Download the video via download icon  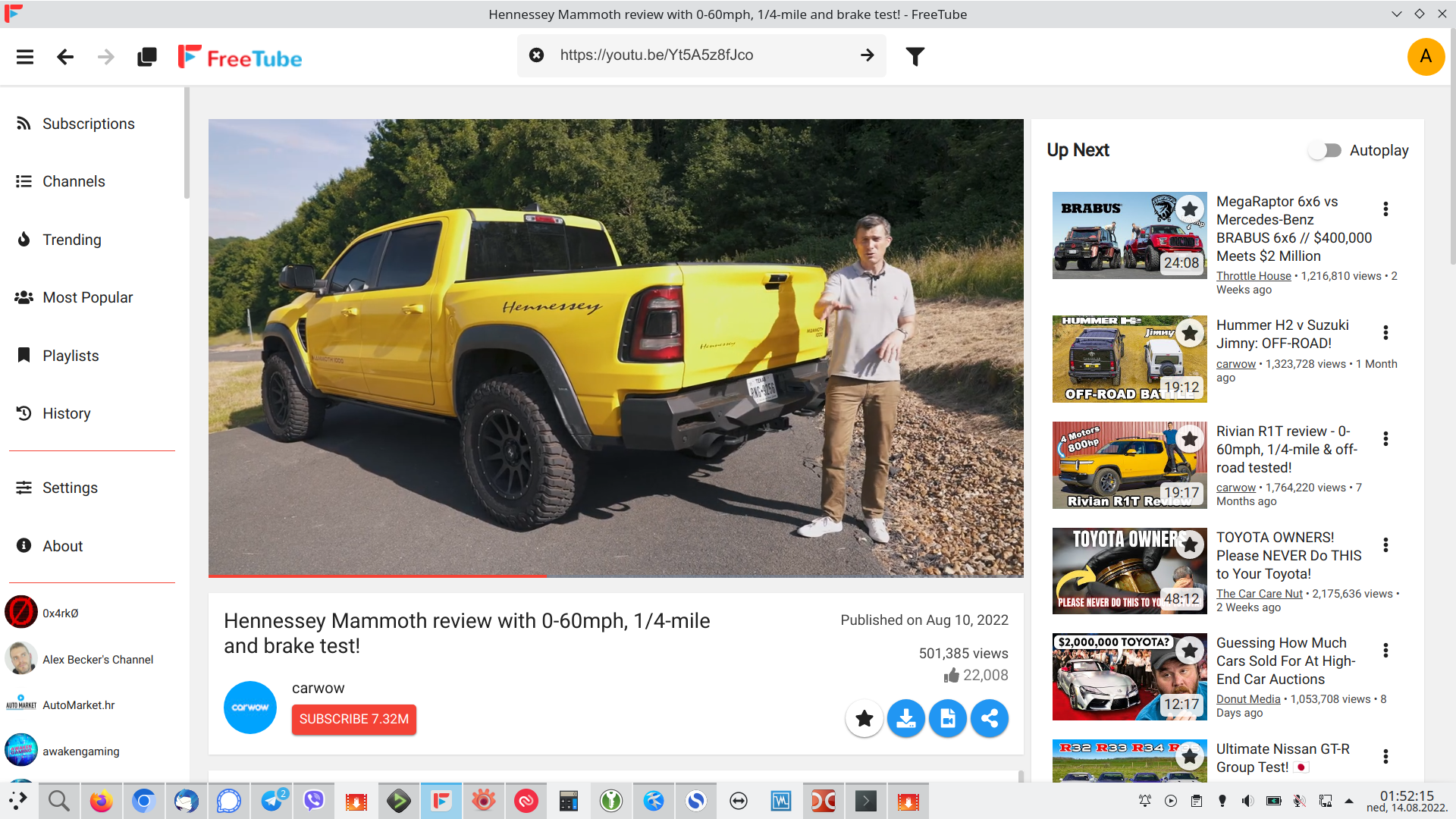point(905,718)
